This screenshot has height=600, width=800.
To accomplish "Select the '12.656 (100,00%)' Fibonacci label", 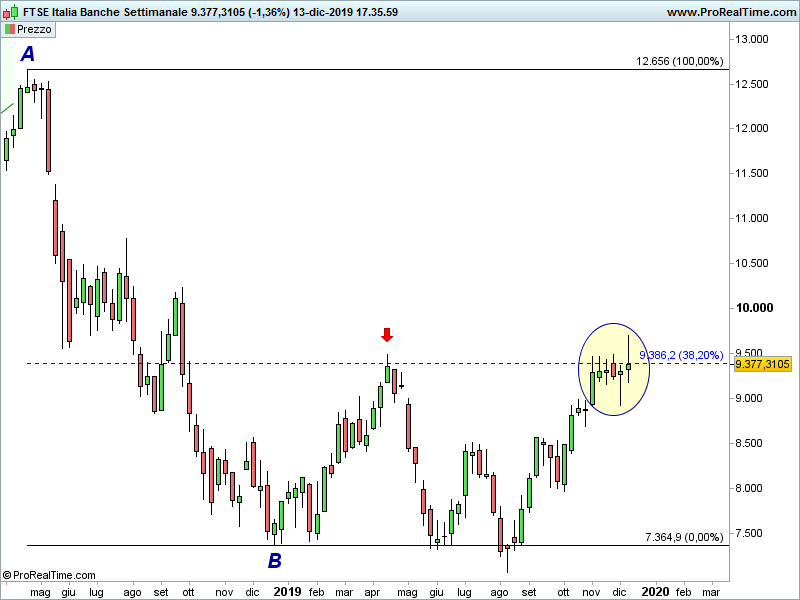I will click(679, 61).
